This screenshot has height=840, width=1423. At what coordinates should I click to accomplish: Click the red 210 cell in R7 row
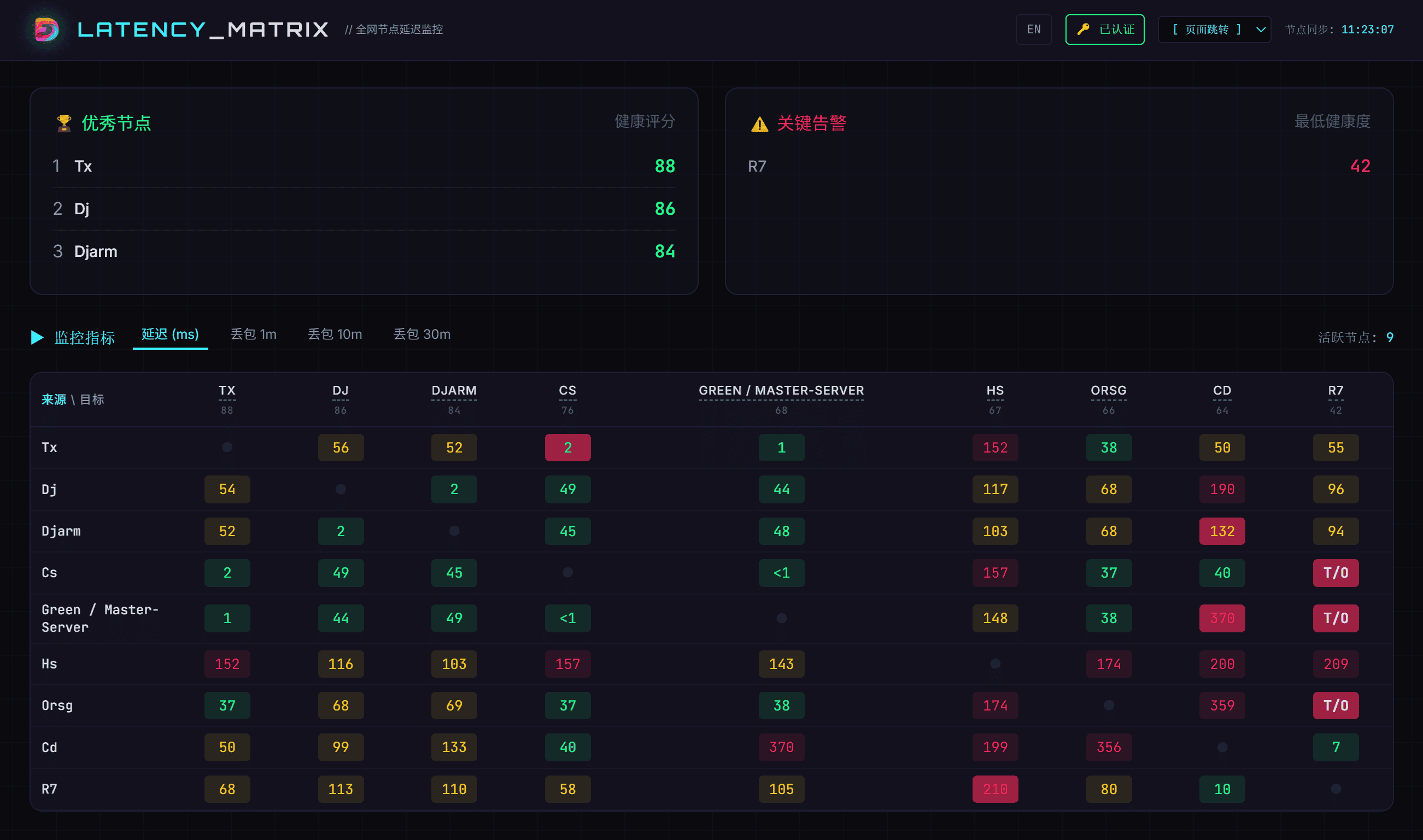coord(995,789)
